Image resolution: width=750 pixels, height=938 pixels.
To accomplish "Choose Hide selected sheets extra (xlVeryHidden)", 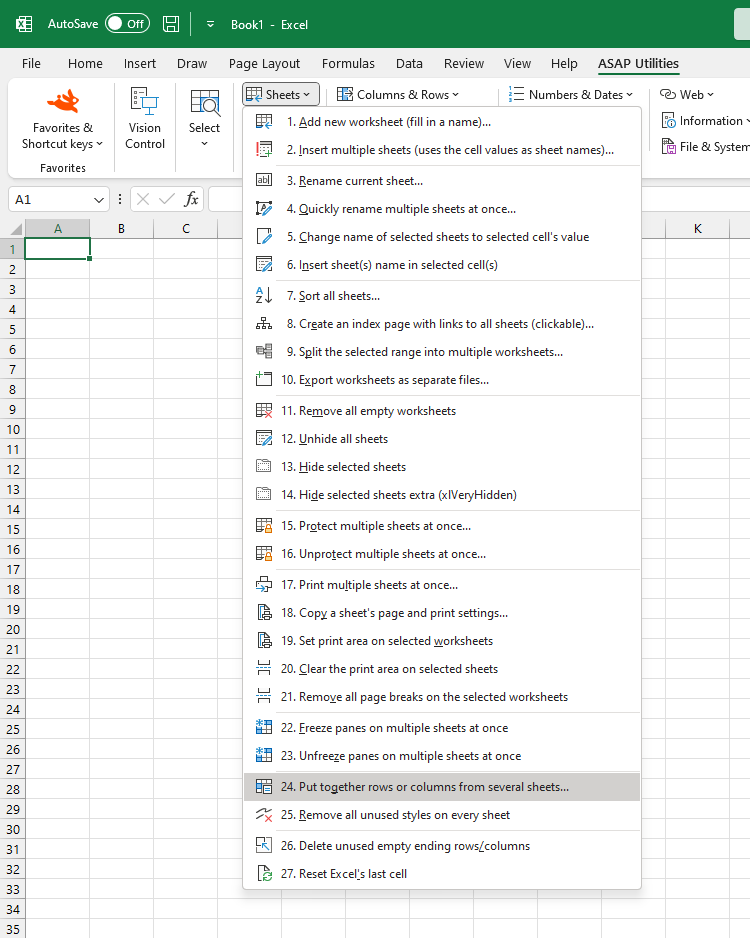I will click(x=442, y=495).
